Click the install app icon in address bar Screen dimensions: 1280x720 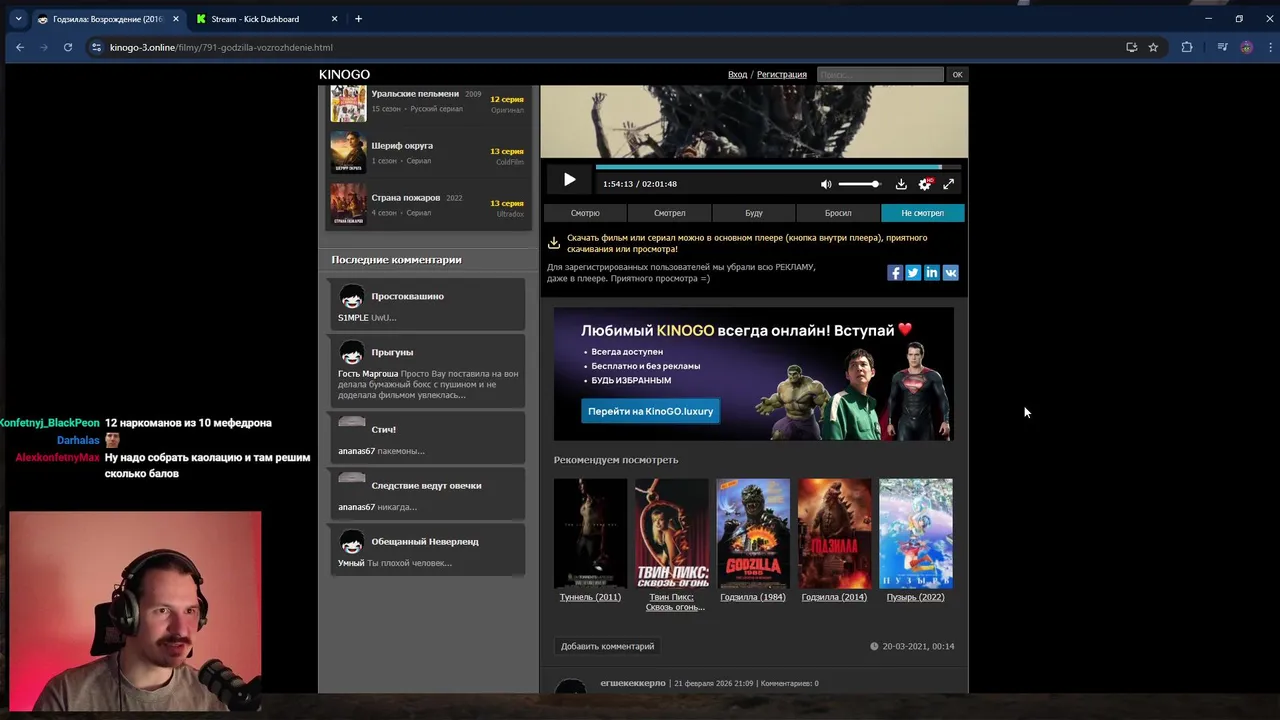tap(1131, 47)
